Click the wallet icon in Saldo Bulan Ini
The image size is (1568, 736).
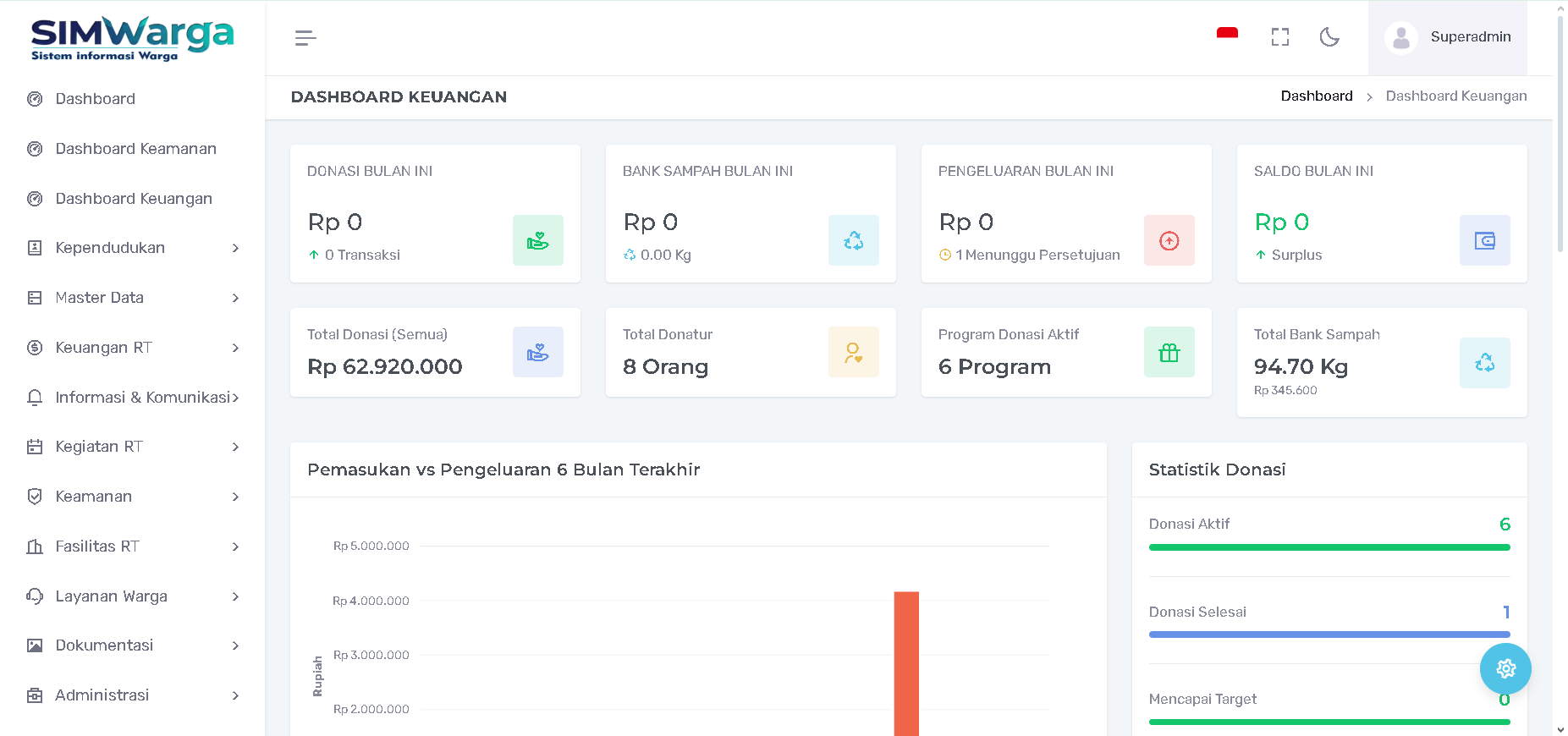1485,240
